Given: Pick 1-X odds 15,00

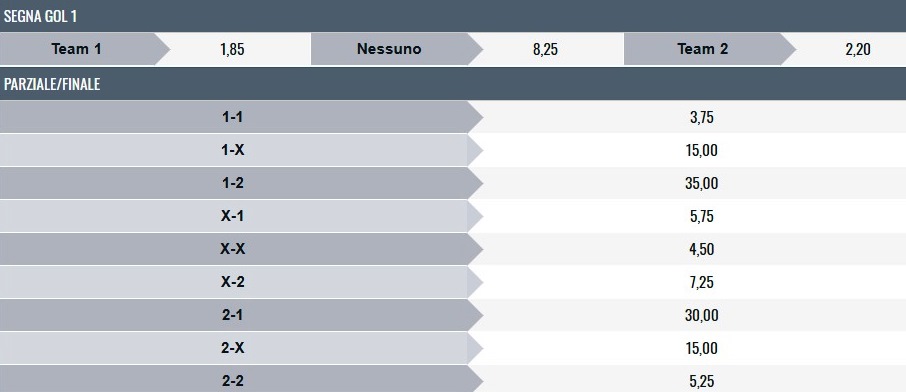Looking at the screenshot, I should click(701, 150).
